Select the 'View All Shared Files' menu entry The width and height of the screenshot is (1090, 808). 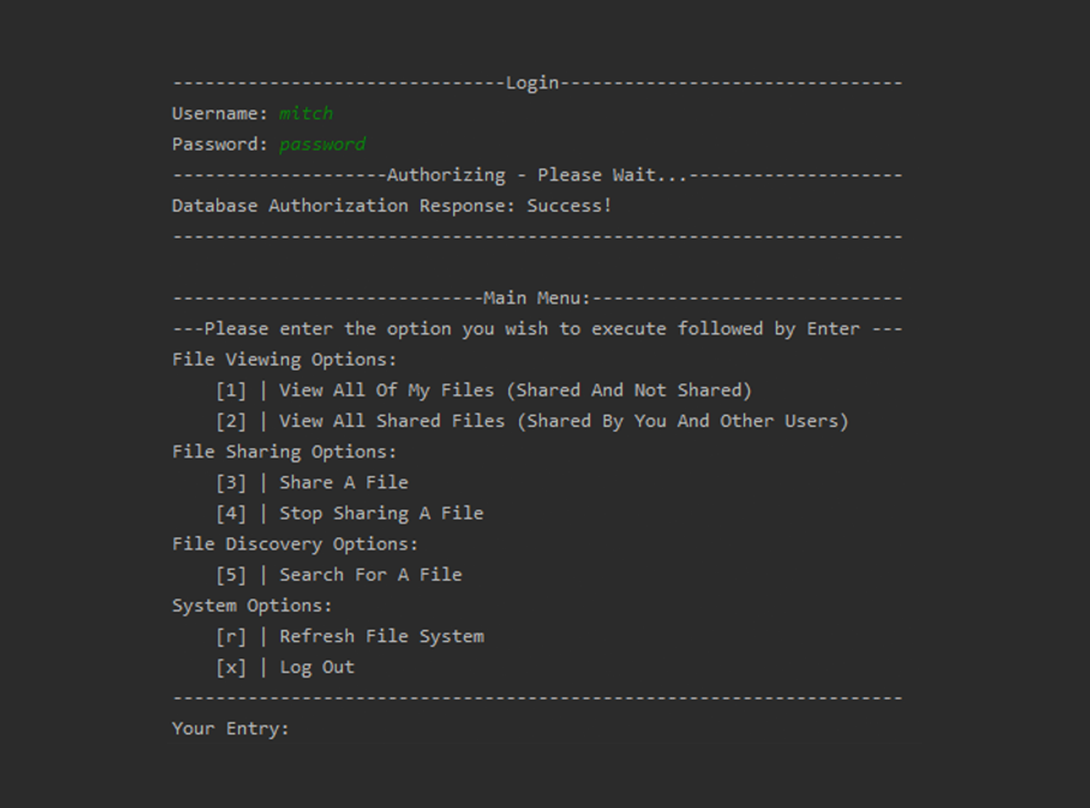coord(563,421)
